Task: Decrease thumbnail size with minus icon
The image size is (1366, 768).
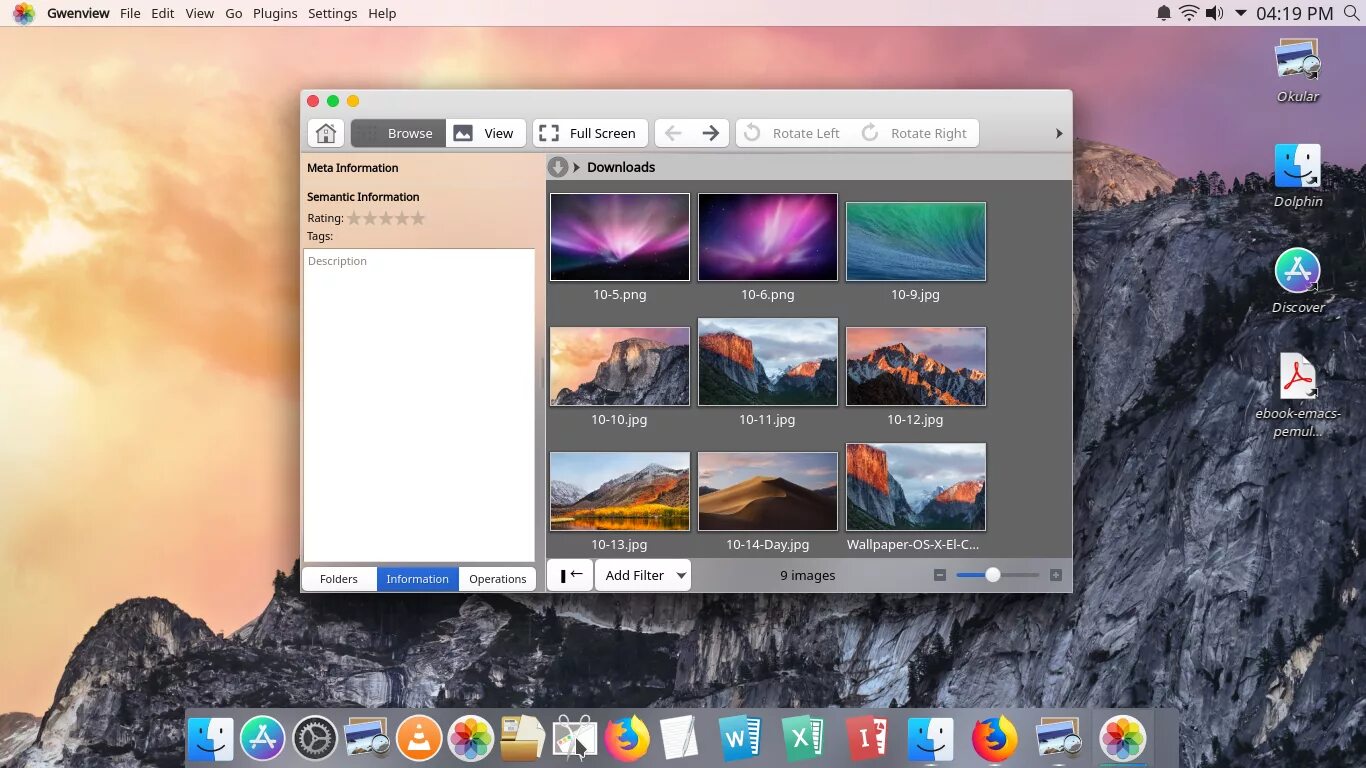Action: pyautogui.click(x=940, y=575)
